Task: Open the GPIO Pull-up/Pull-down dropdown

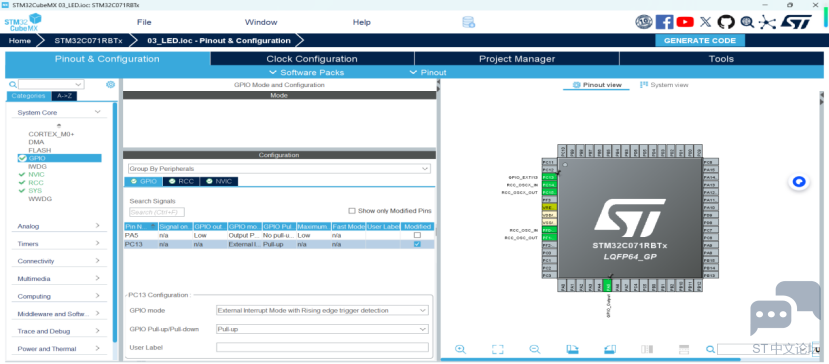Action: point(322,329)
